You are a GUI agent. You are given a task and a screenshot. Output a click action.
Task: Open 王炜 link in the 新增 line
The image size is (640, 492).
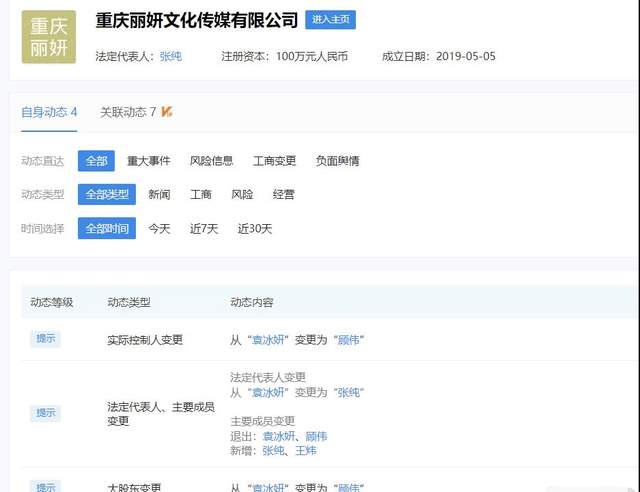tap(306, 451)
